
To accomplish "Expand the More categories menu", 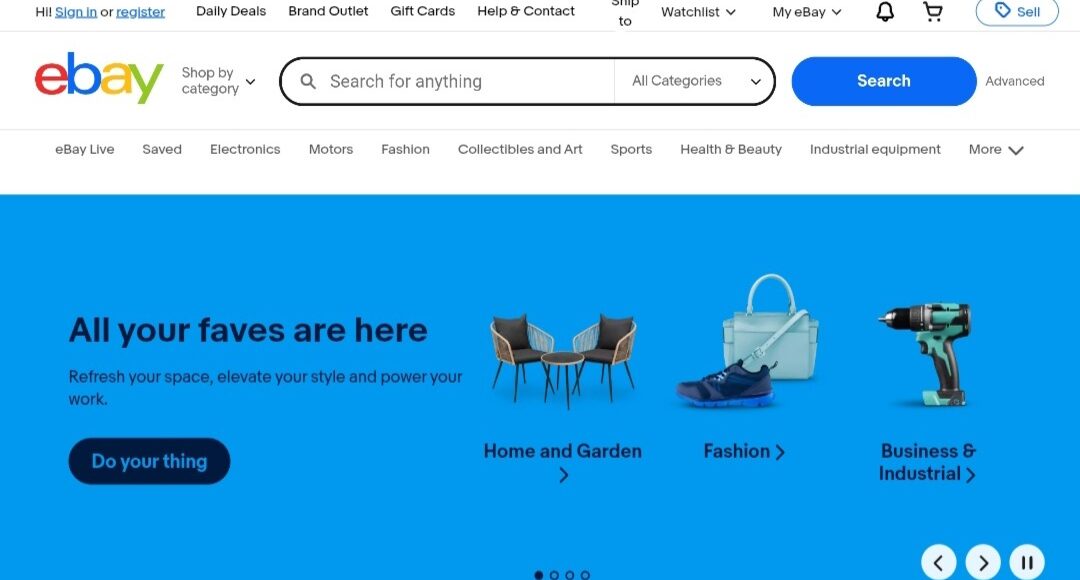I will point(996,149).
